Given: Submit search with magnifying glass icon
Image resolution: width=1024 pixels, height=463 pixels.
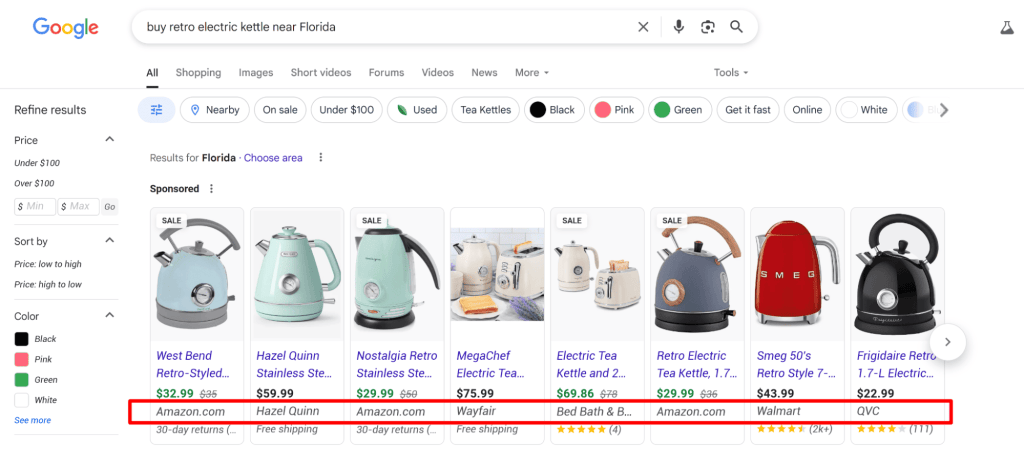Looking at the screenshot, I should 737,27.
